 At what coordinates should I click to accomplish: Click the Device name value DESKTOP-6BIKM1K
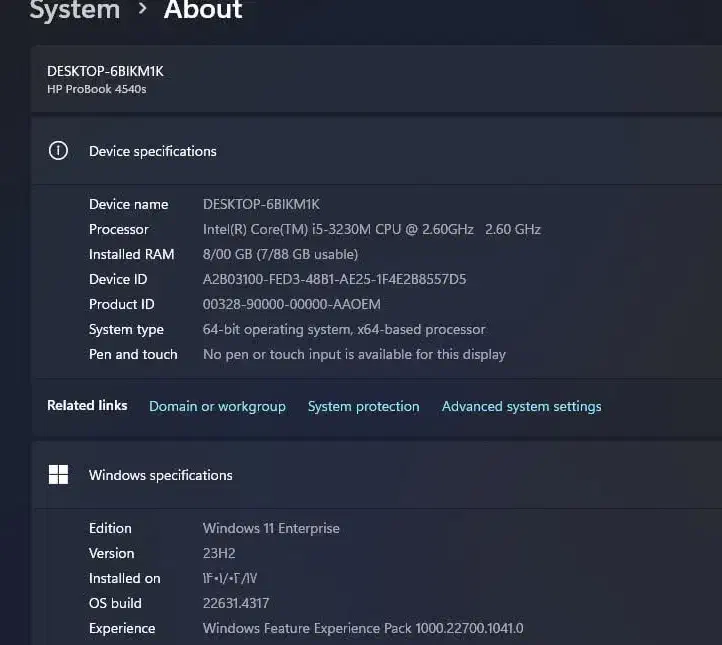(x=261, y=204)
